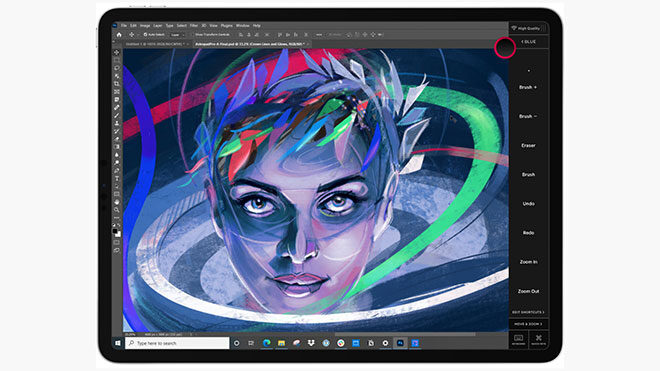Tap the Undo shortcut
Image resolution: width=660 pixels, height=371 pixels.
tap(528, 204)
